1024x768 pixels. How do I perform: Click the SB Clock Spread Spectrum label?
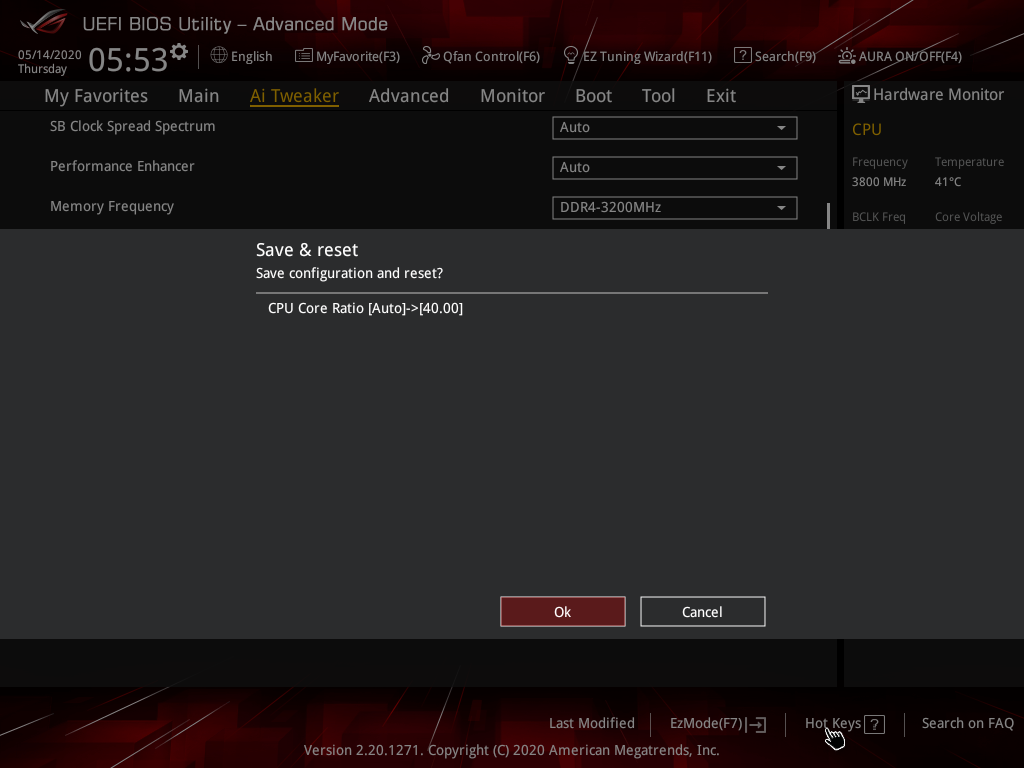point(133,127)
